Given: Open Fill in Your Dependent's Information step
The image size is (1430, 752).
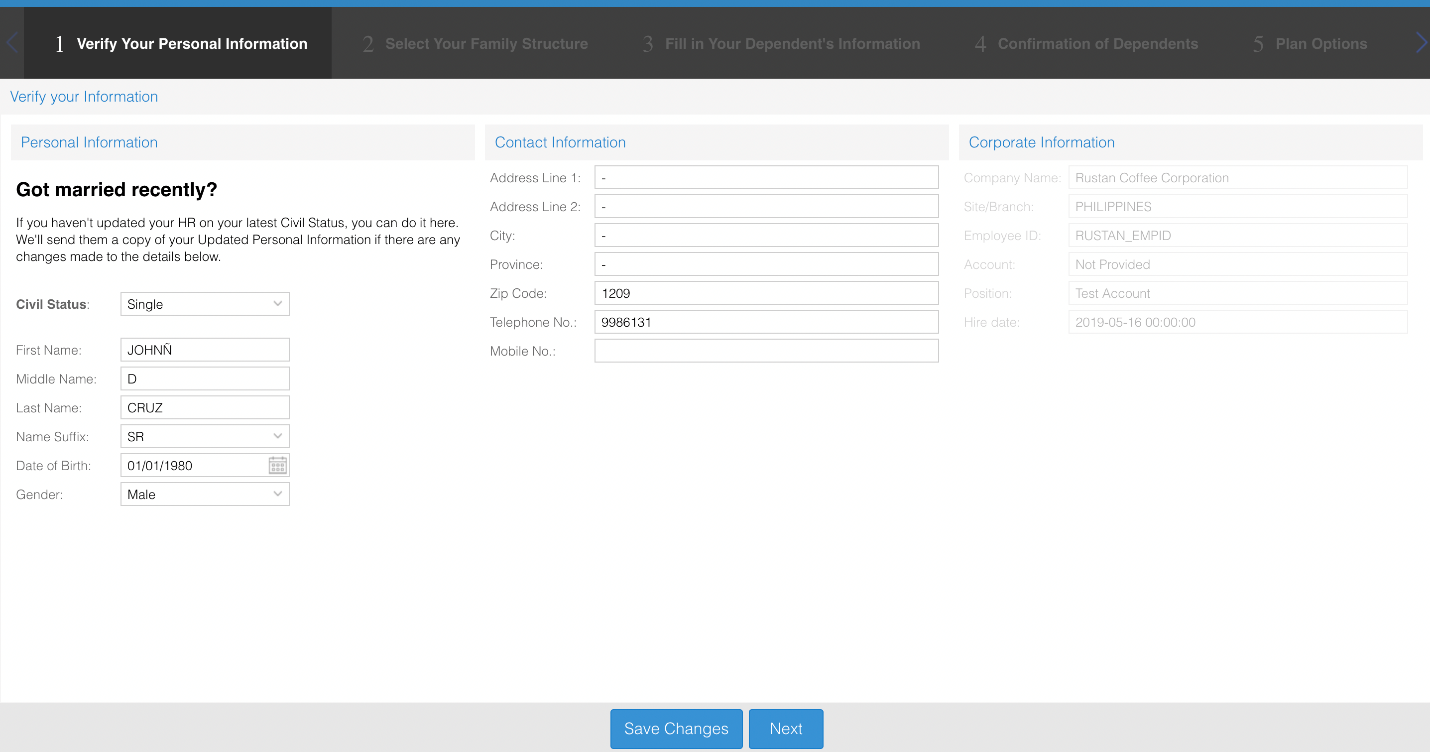Looking at the screenshot, I should coord(781,44).
